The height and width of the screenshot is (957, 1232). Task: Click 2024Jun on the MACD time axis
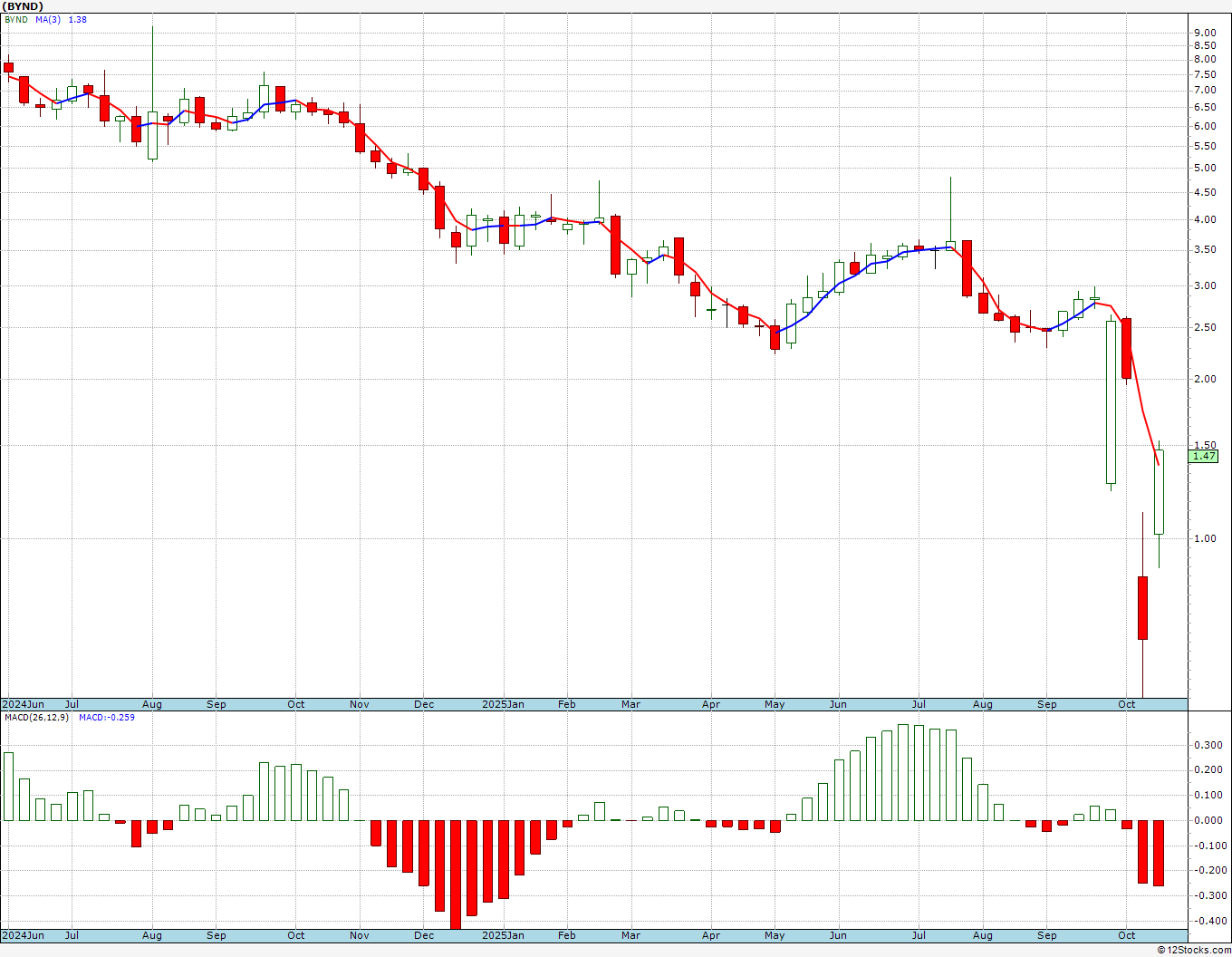[x=23, y=935]
